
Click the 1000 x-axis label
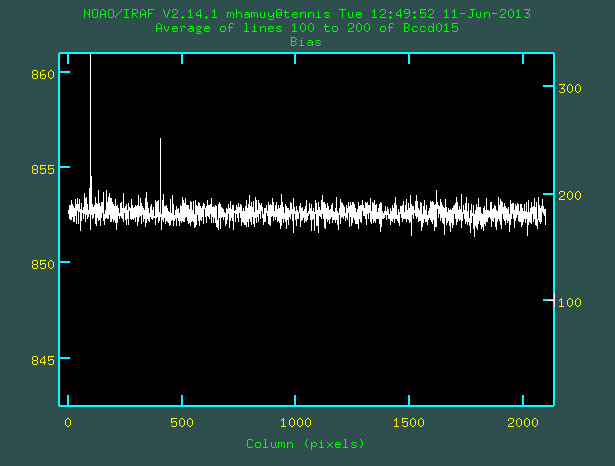click(295, 422)
